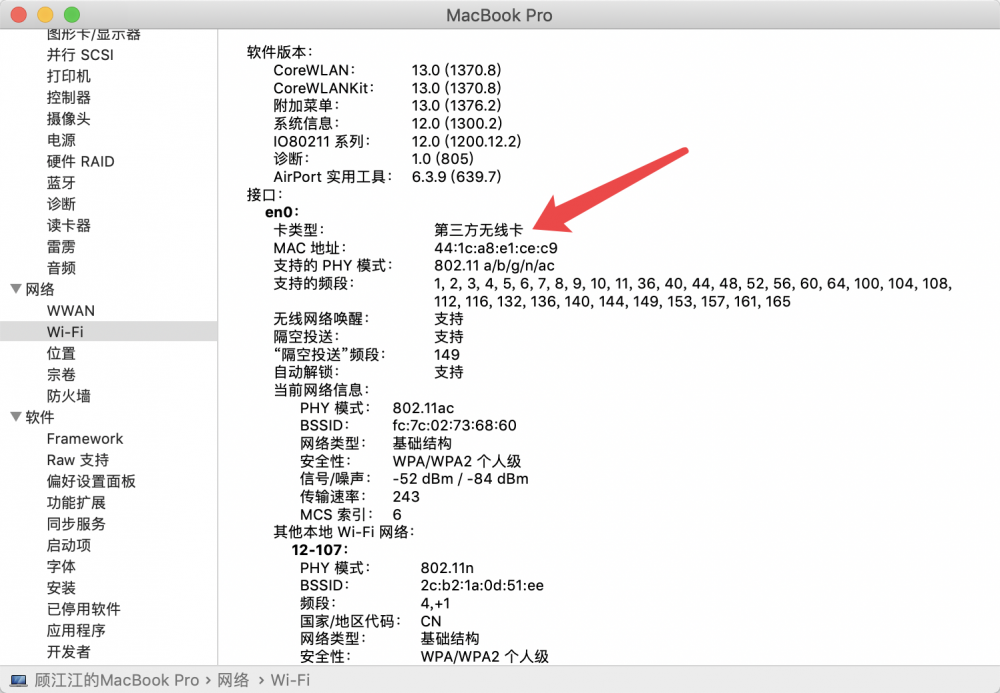Click the IO80211 系列 version 12.0 (1200.12.2)
The image size is (1000, 693).
(466, 141)
